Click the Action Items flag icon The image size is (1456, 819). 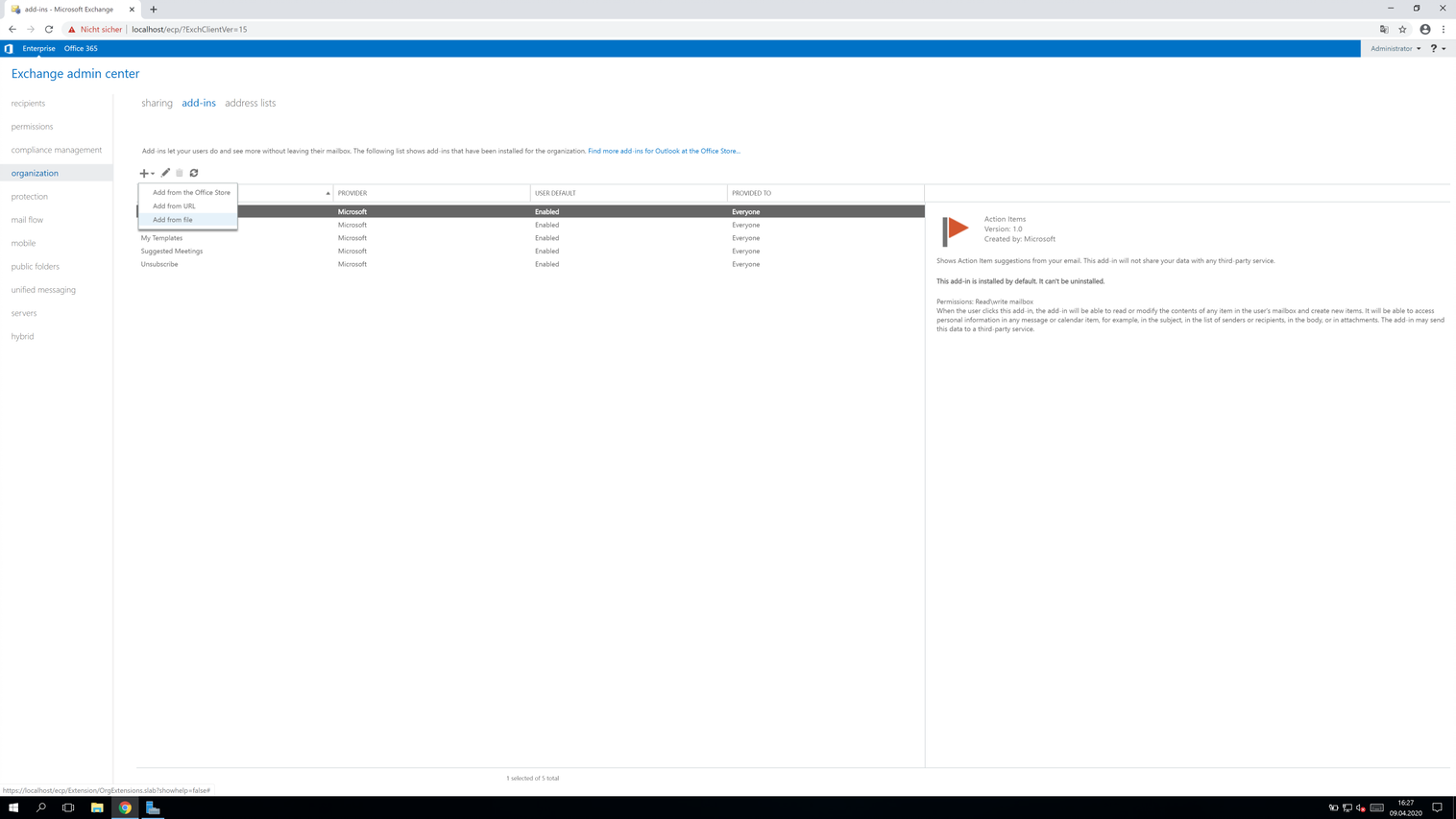pyautogui.click(x=955, y=229)
